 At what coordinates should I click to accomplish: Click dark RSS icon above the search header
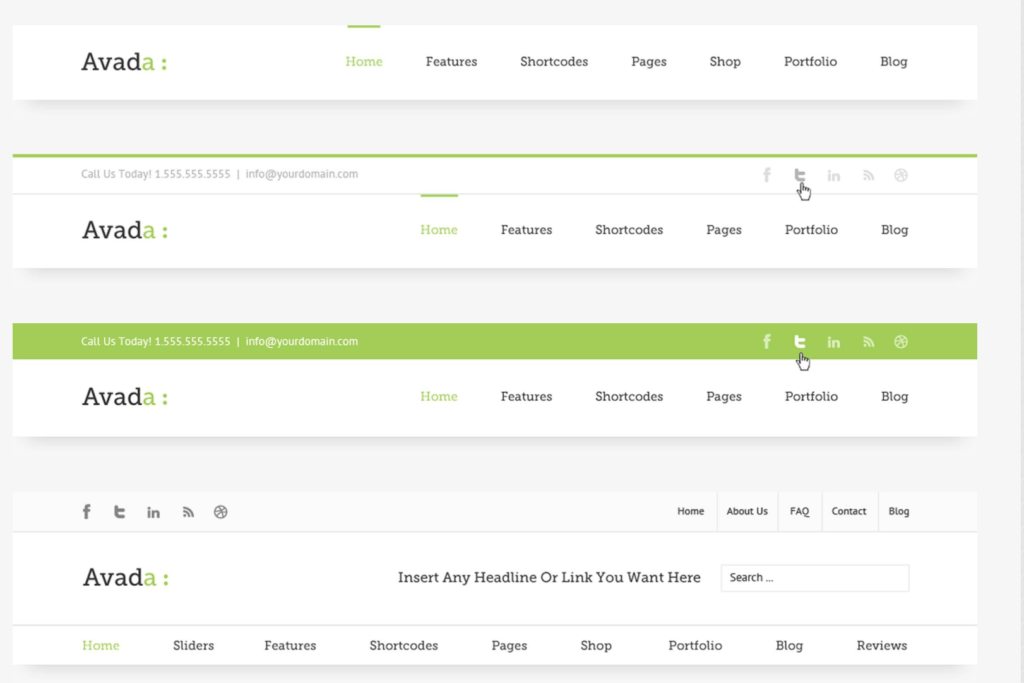[x=188, y=513]
